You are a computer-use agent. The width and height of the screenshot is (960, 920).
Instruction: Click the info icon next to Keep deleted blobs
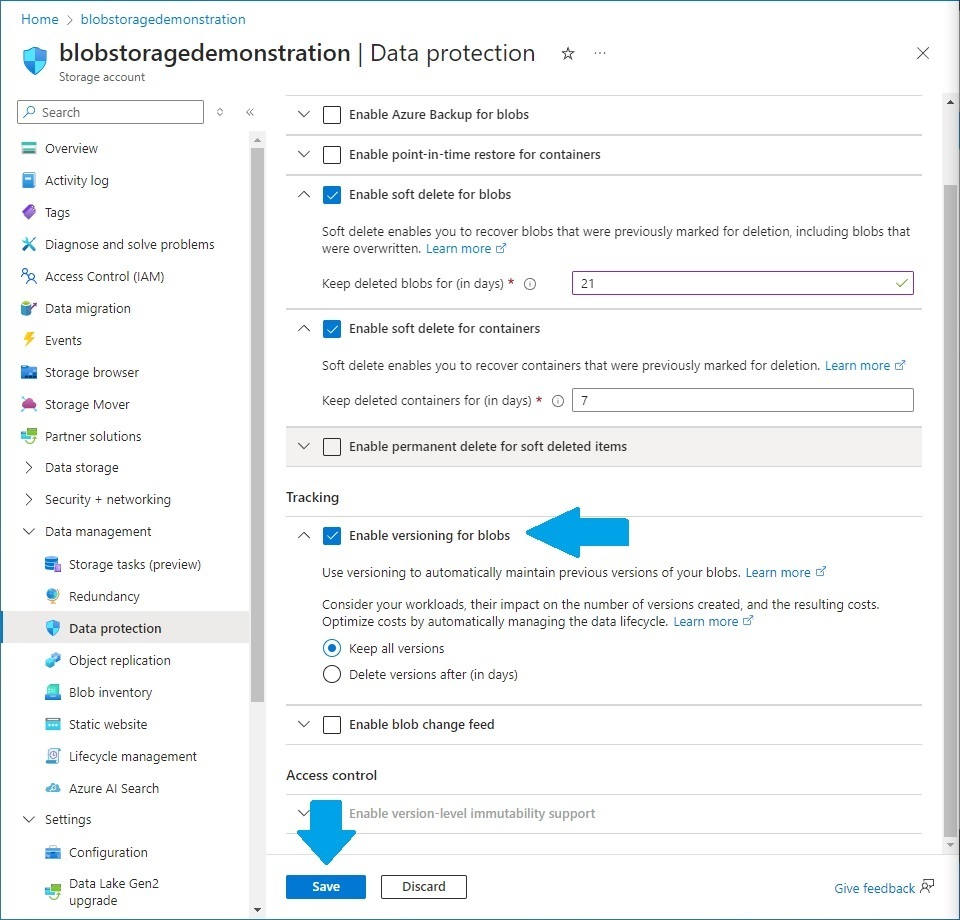pyautogui.click(x=530, y=283)
